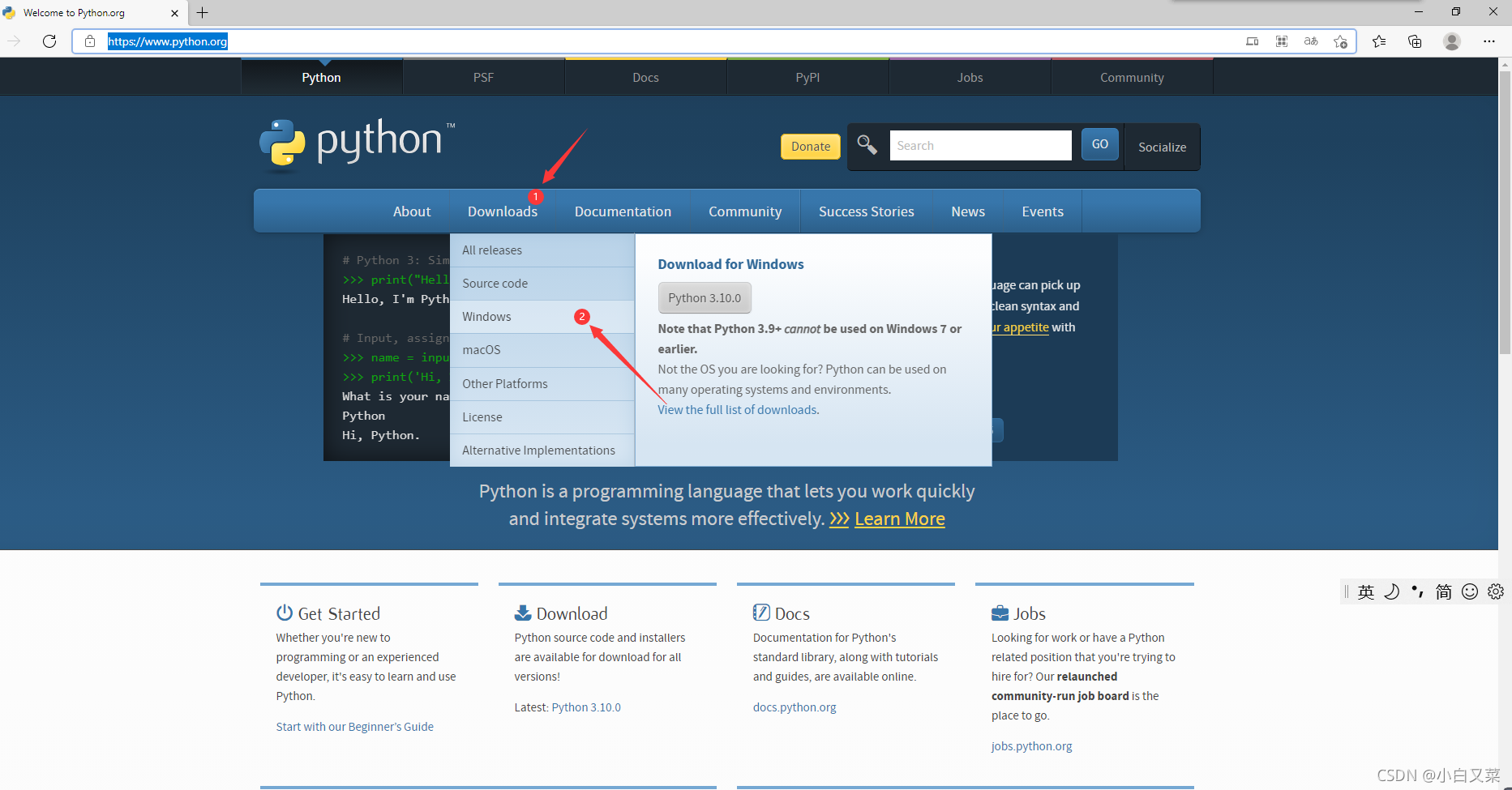Click the python logo image
Image resolution: width=1512 pixels, height=790 pixels.
click(x=357, y=144)
